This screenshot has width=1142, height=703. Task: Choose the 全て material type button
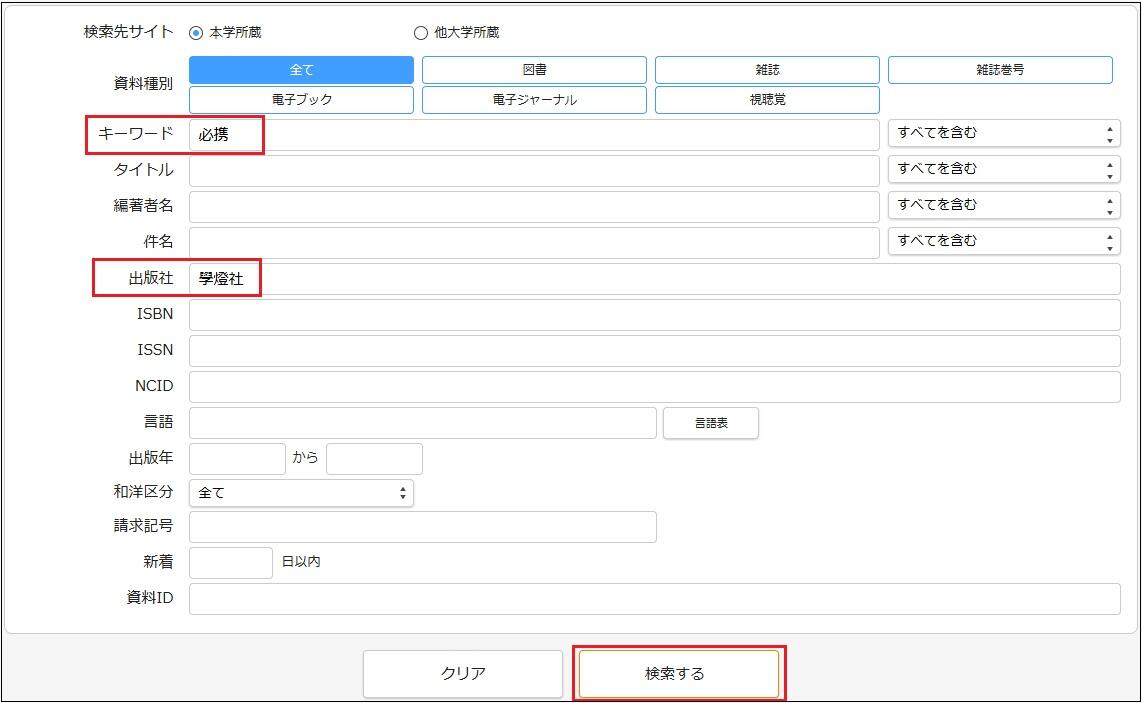[302, 70]
